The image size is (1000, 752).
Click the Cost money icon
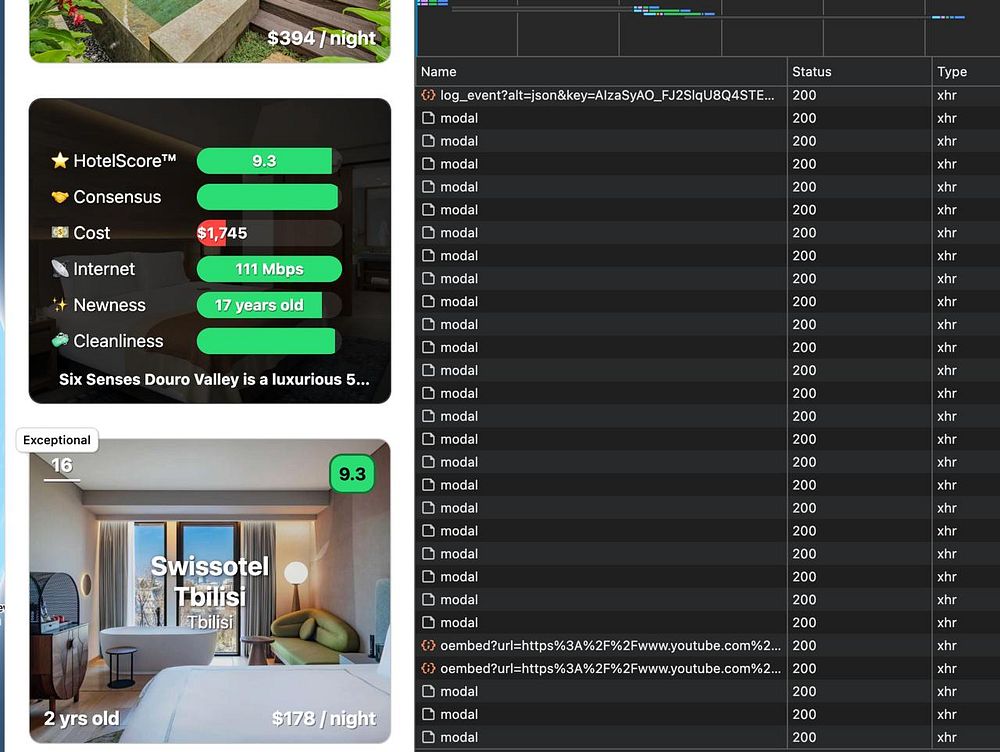[60, 233]
